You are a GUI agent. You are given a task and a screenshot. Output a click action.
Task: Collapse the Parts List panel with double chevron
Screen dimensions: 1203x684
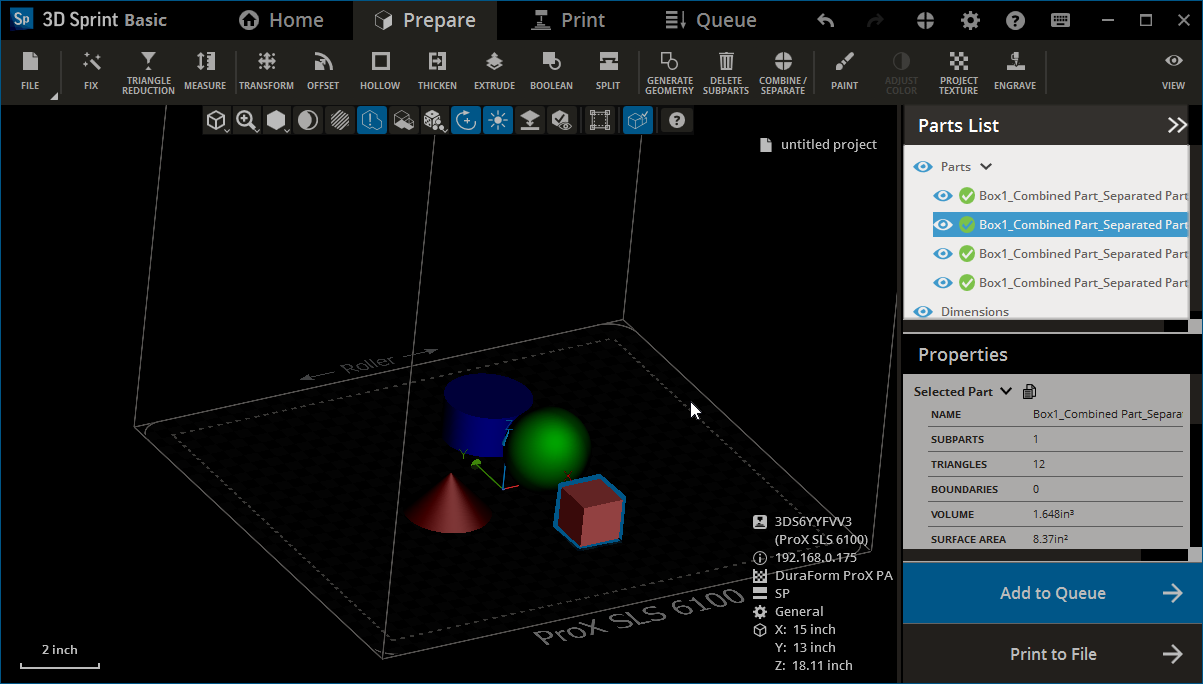(1177, 125)
